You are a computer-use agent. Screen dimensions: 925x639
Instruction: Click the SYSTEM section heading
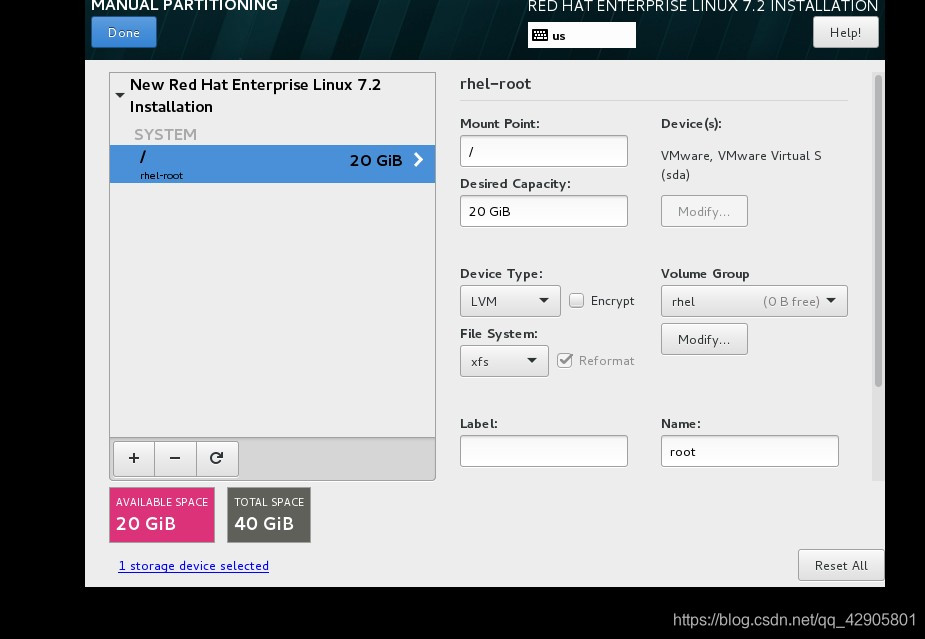(165, 135)
